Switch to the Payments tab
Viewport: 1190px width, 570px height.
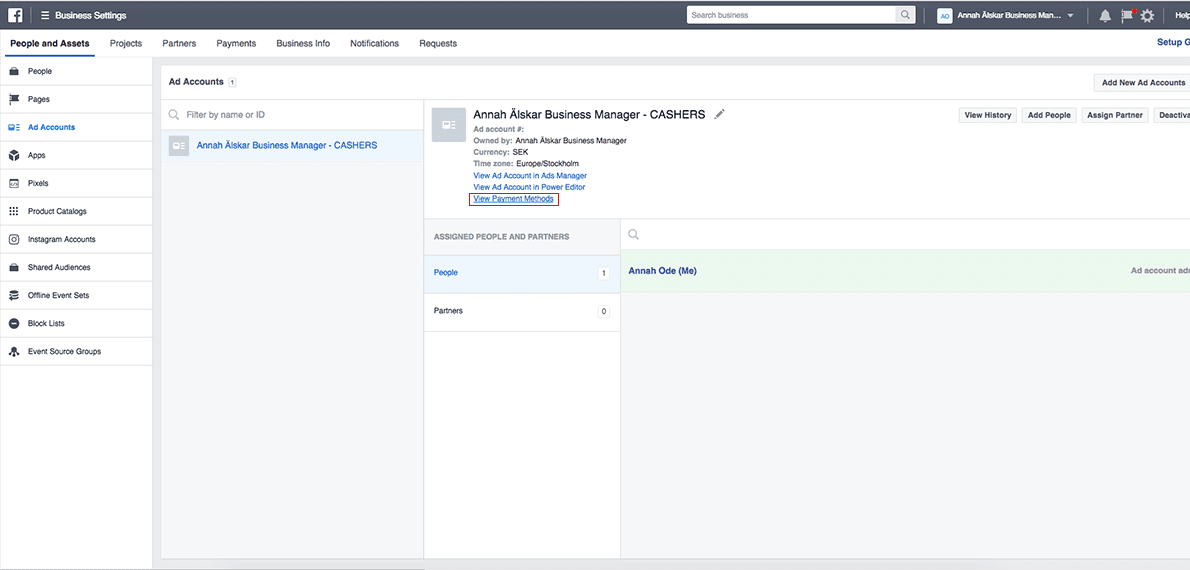pos(236,44)
